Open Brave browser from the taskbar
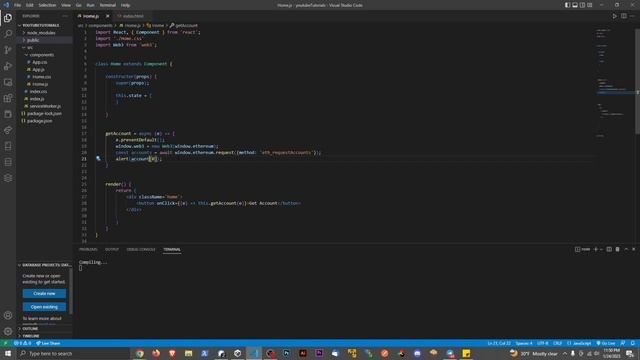The image size is (640, 360). pyautogui.click(x=172, y=353)
